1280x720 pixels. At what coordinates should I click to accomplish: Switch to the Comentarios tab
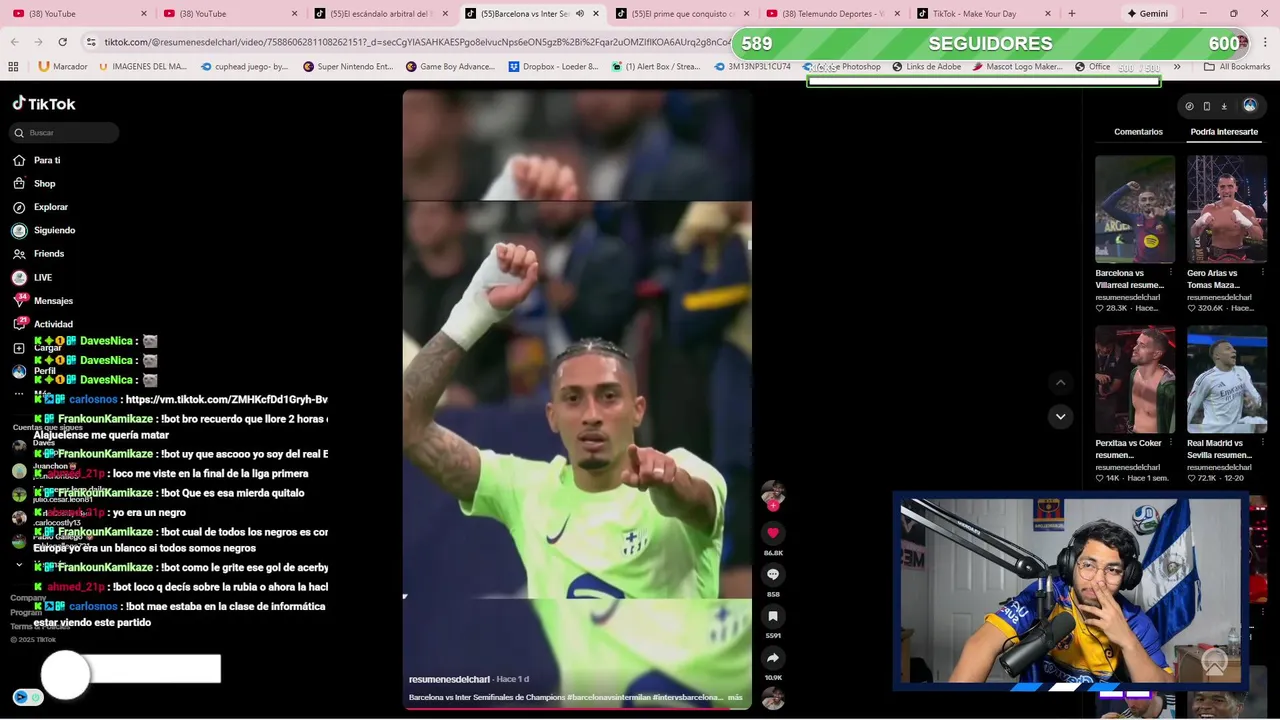click(1138, 132)
